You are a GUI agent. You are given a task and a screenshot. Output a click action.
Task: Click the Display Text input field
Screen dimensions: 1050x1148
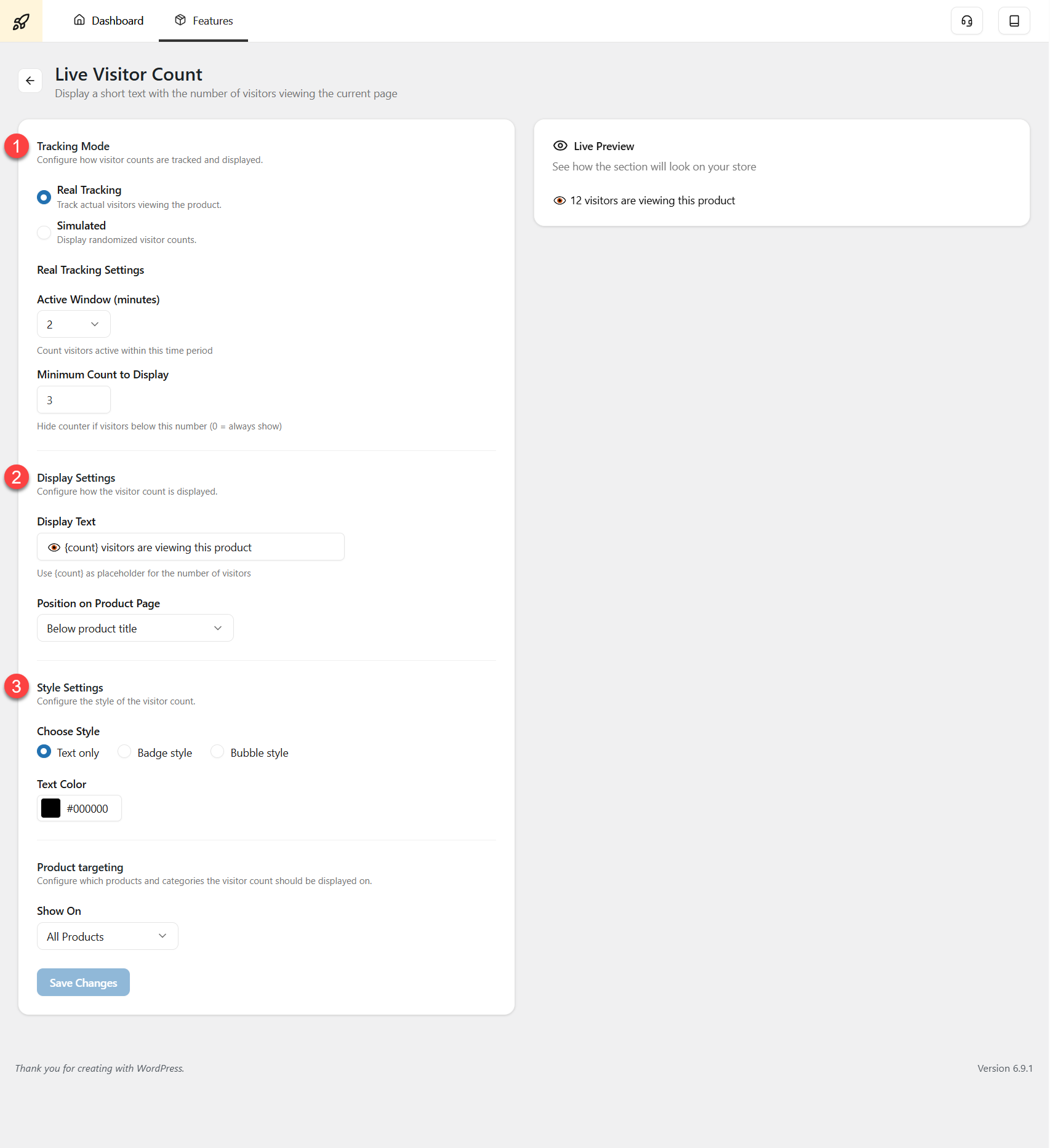coord(191,547)
